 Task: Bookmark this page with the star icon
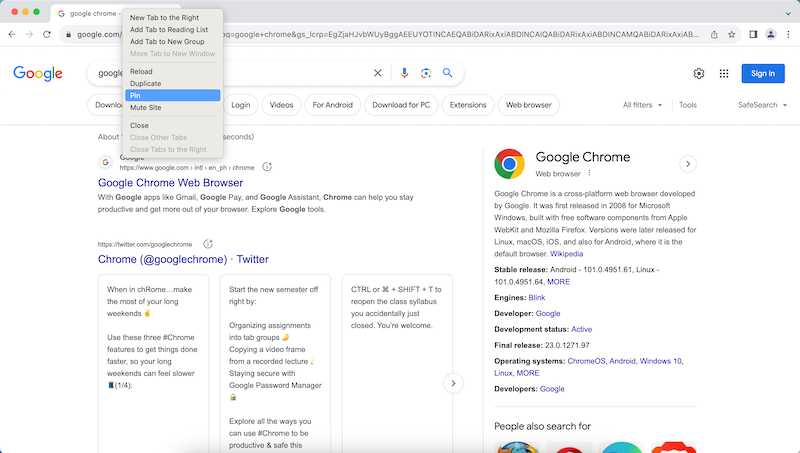732,34
